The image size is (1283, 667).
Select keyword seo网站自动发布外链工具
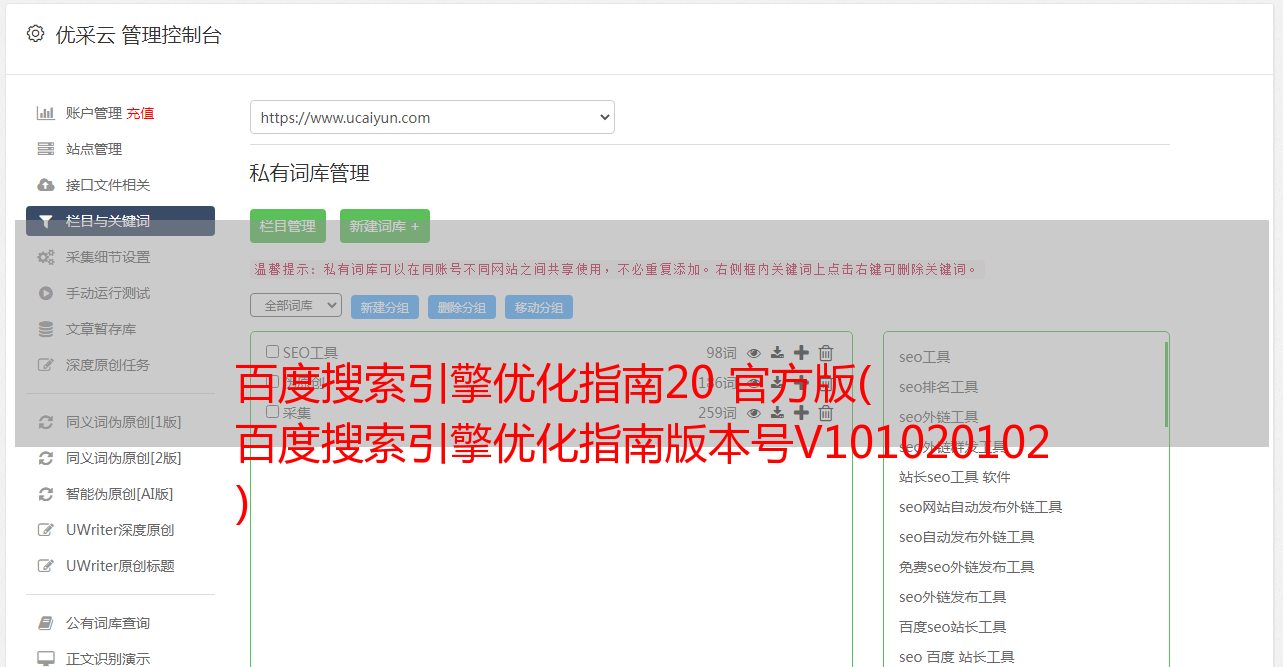click(x=981, y=507)
